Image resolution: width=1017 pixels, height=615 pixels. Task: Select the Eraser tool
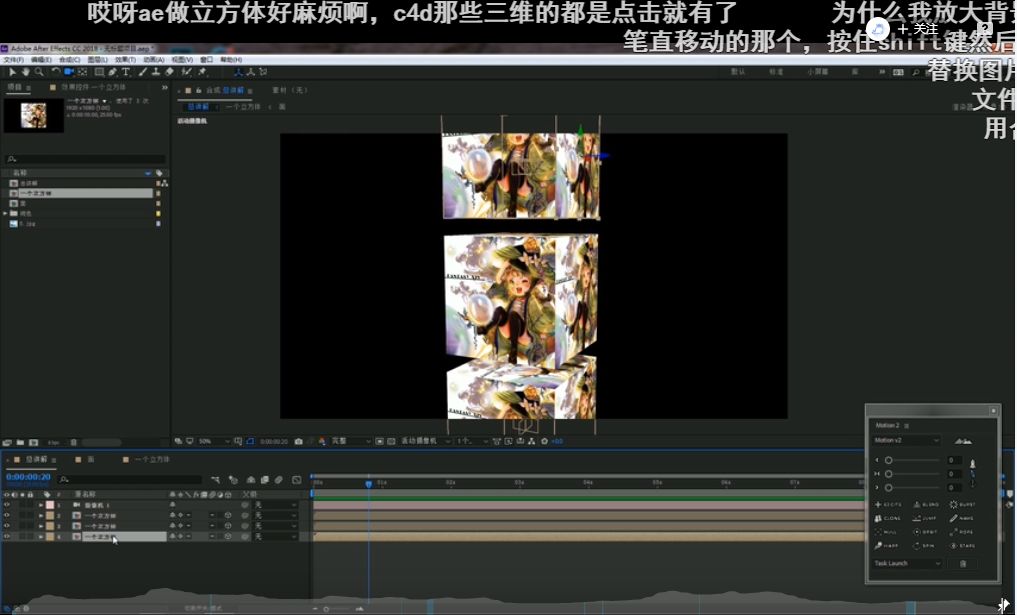click(169, 72)
